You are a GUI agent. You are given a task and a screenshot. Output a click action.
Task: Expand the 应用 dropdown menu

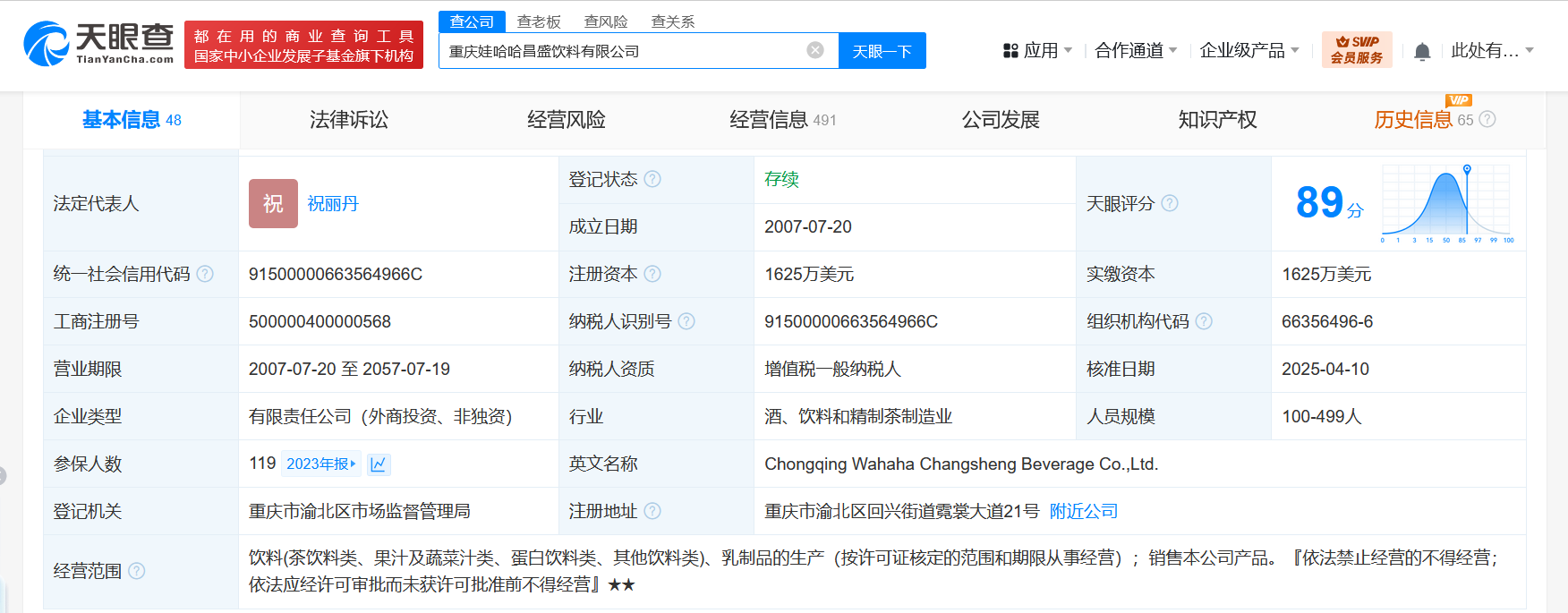(x=1038, y=51)
